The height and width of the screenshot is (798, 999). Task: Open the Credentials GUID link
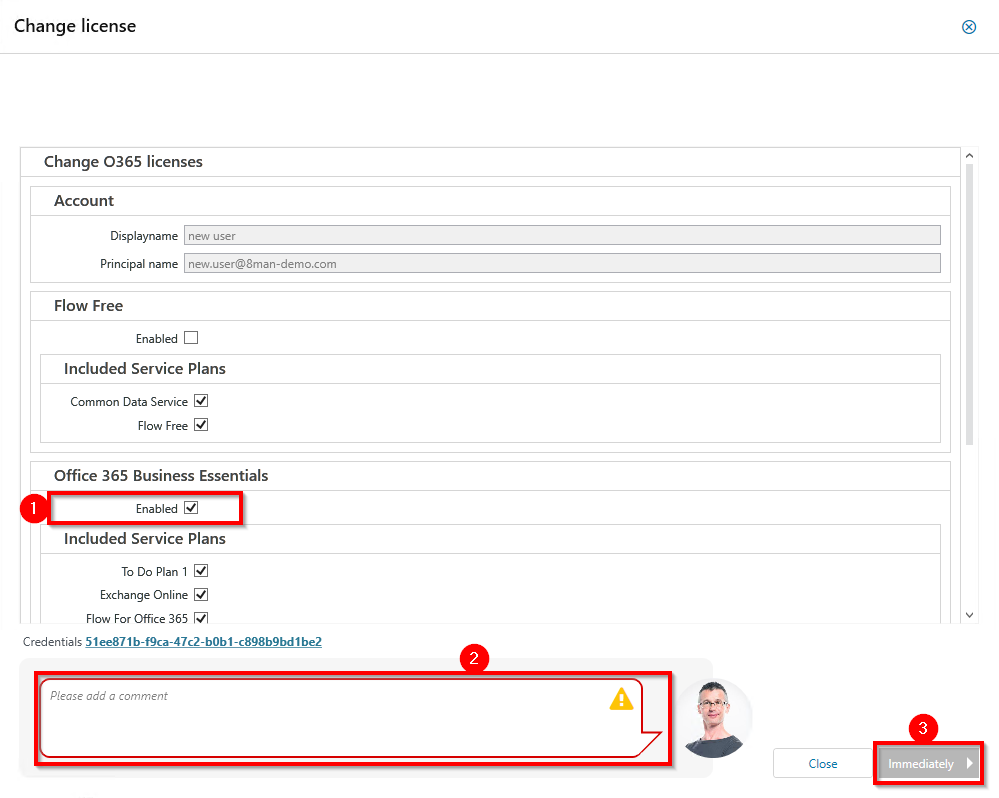click(204, 641)
